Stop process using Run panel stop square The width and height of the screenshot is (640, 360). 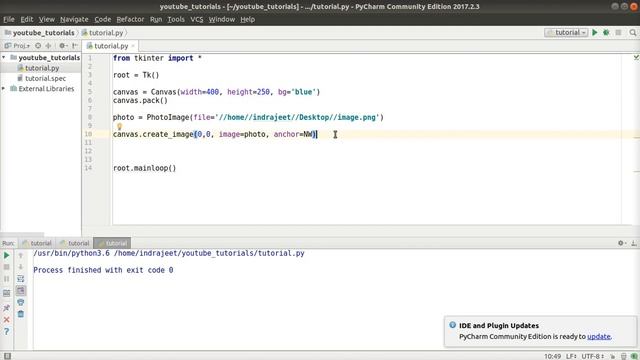click(7, 267)
